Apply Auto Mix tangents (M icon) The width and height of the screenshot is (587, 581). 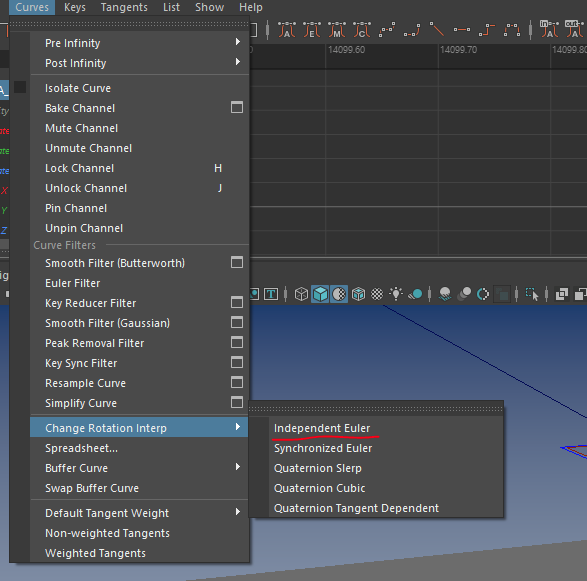click(x=337, y=29)
